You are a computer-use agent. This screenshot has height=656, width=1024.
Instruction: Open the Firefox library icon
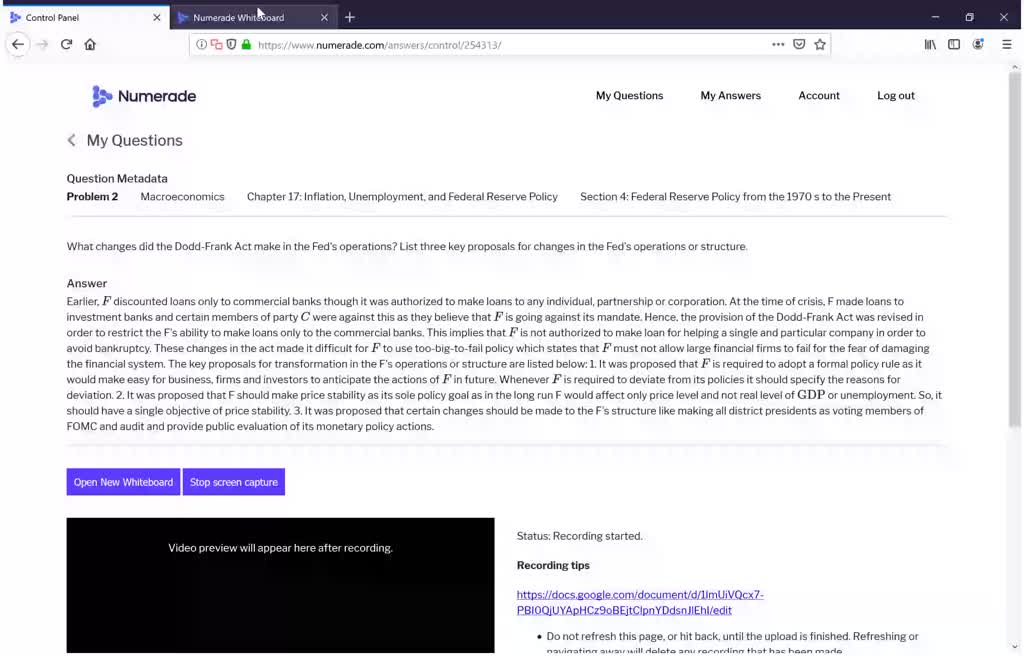point(929,44)
